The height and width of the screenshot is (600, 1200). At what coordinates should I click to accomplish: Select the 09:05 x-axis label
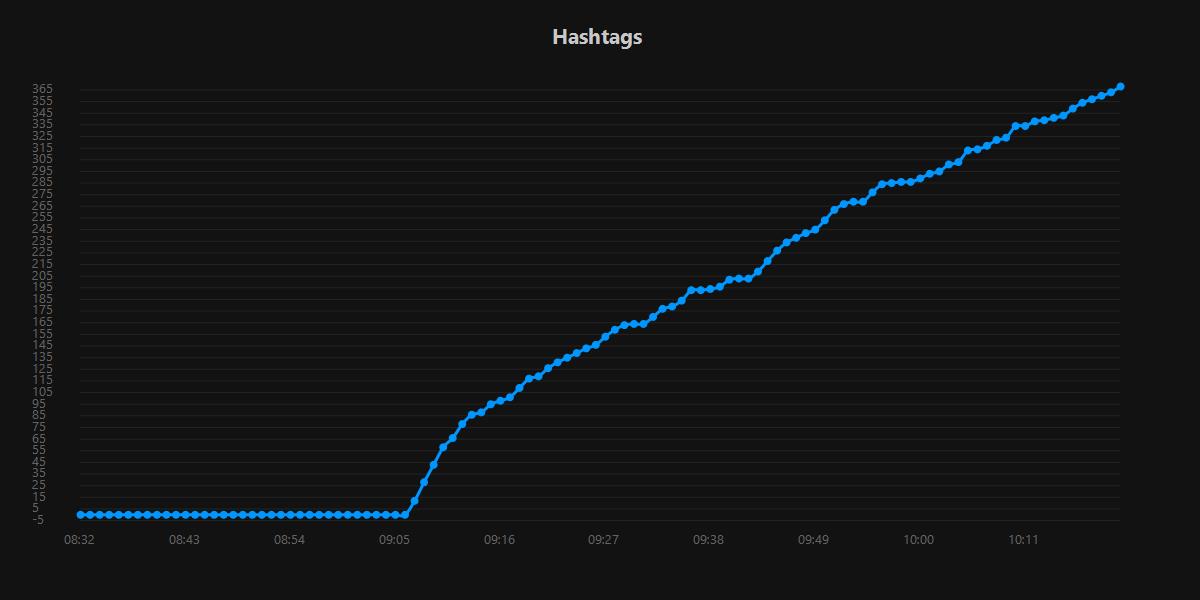(x=394, y=538)
